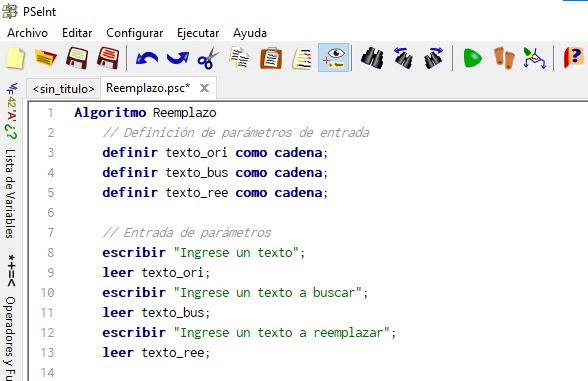
Task: Find previous with the left-arrow binoculars icon
Action: coord(403,58)
